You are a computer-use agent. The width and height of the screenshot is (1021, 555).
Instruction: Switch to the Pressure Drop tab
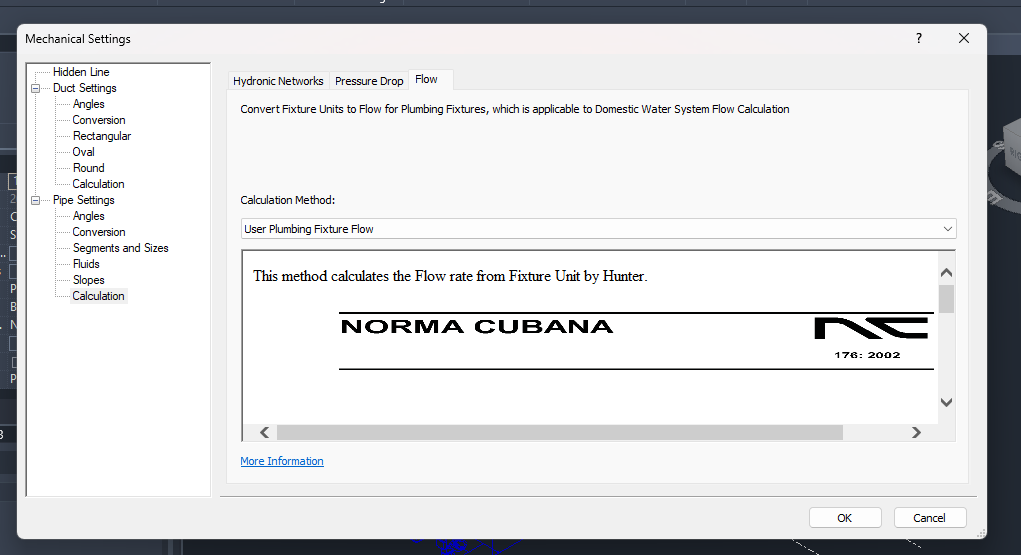[369, 81]
